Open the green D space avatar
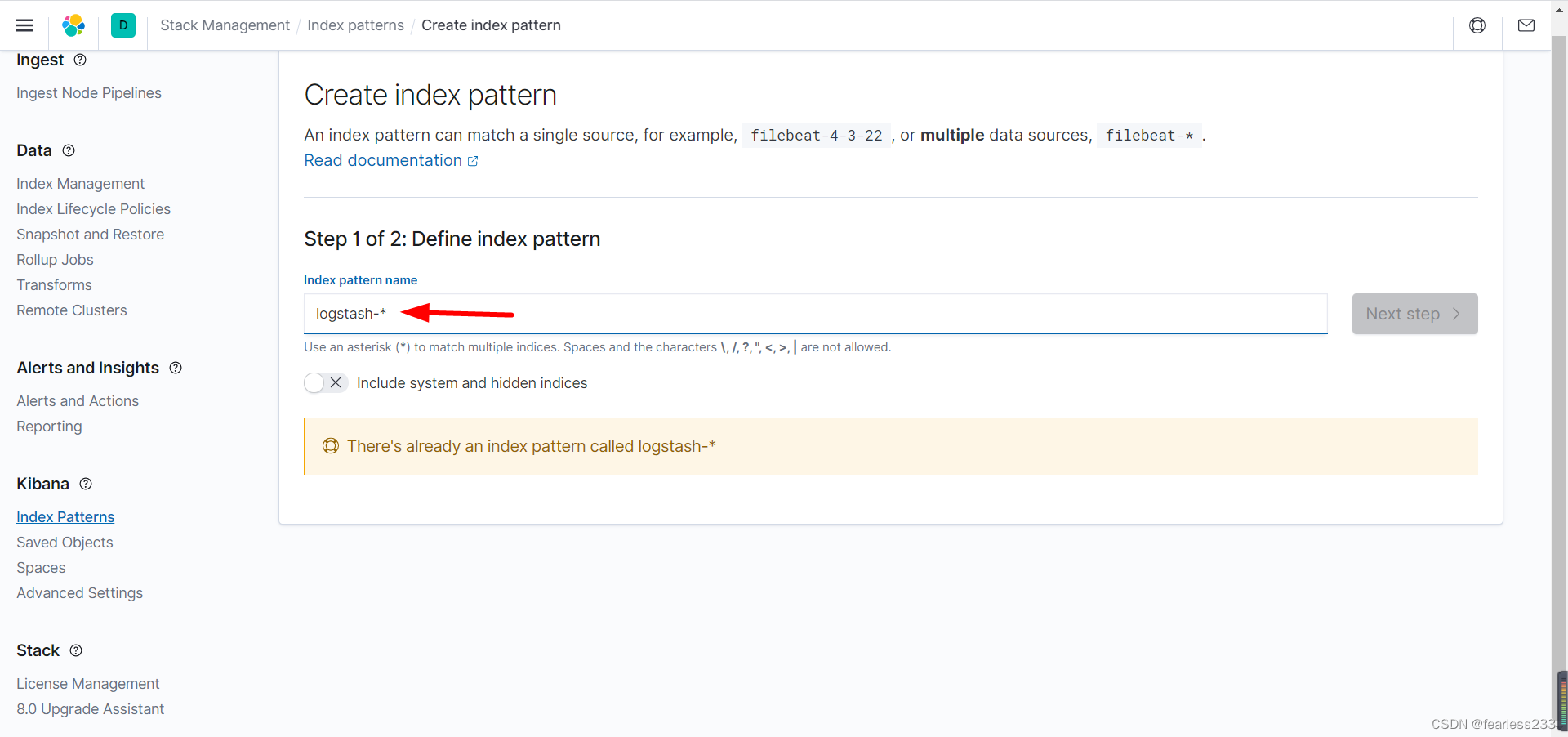1568x737 pixels. tap(123, 25)
